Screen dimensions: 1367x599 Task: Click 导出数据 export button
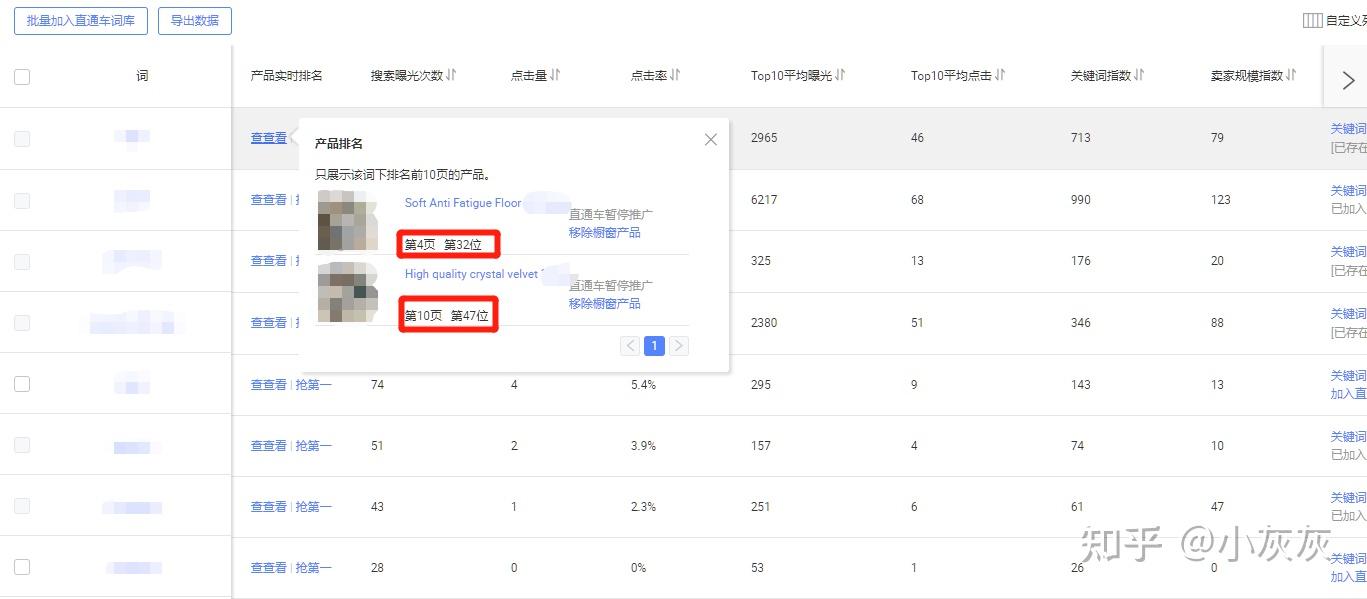point(194,21)
